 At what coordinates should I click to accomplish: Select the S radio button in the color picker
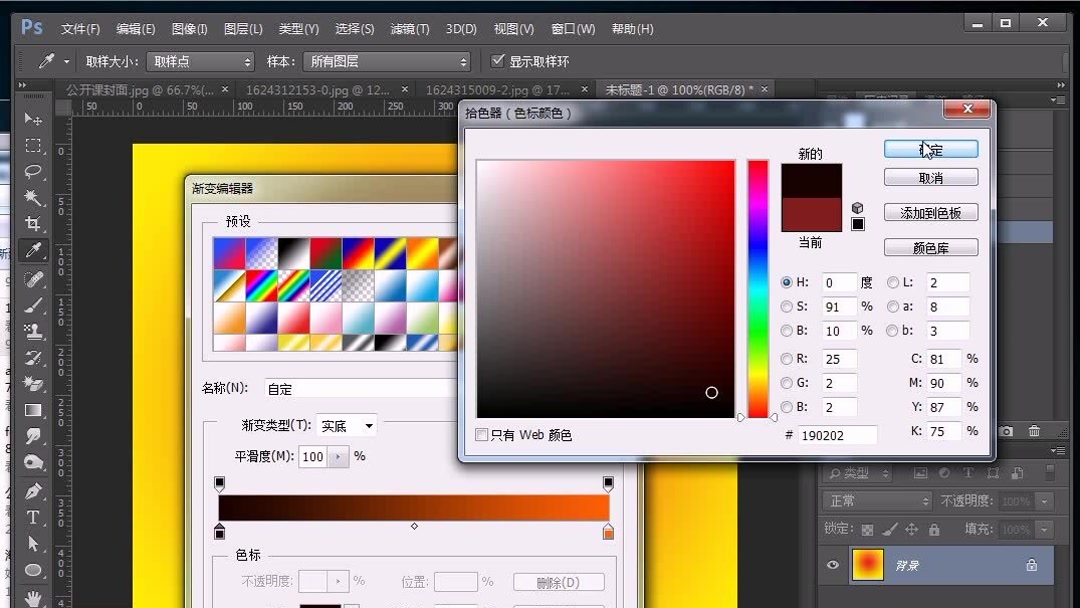pos(788,306)
